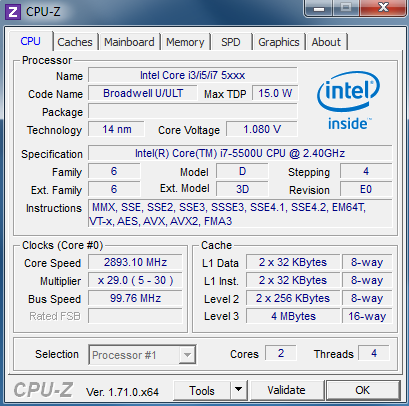Click the Validate button

click(x=286, y=390)
